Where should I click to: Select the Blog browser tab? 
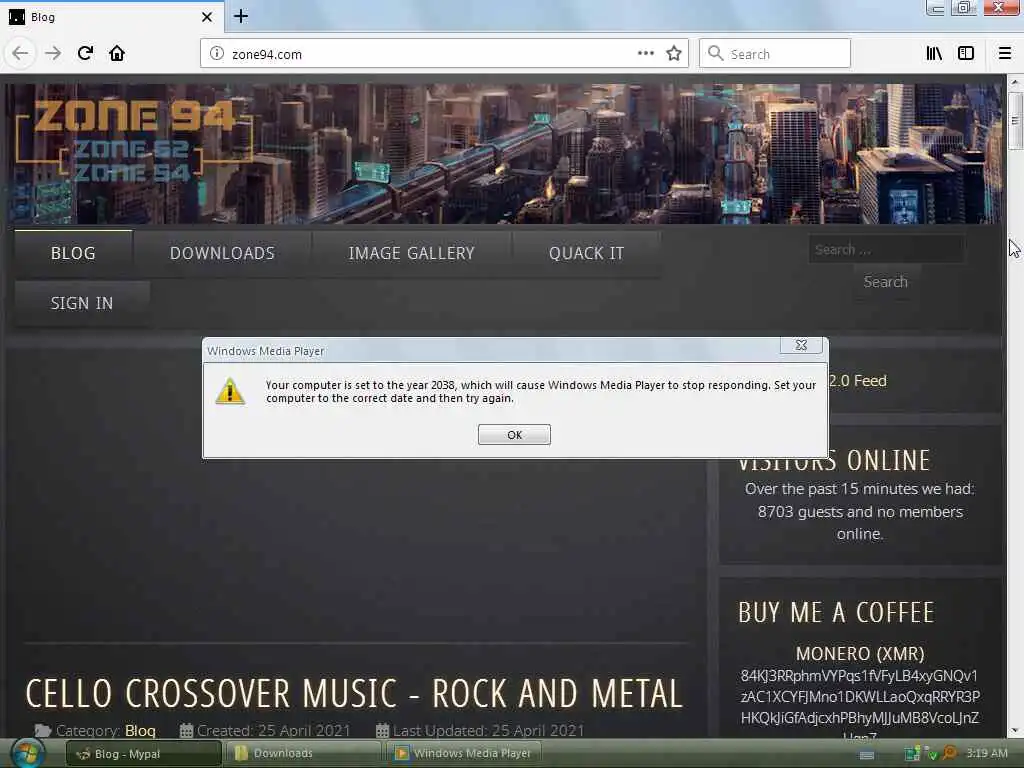click(111, 17)
